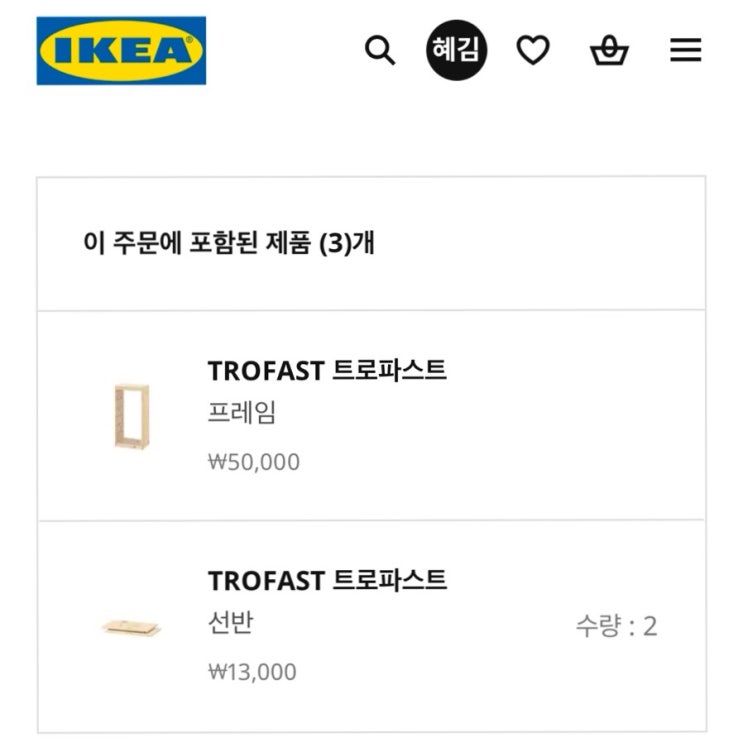Click the ₩50,000 price
This screenshot has height=752, width=743.
254,462
